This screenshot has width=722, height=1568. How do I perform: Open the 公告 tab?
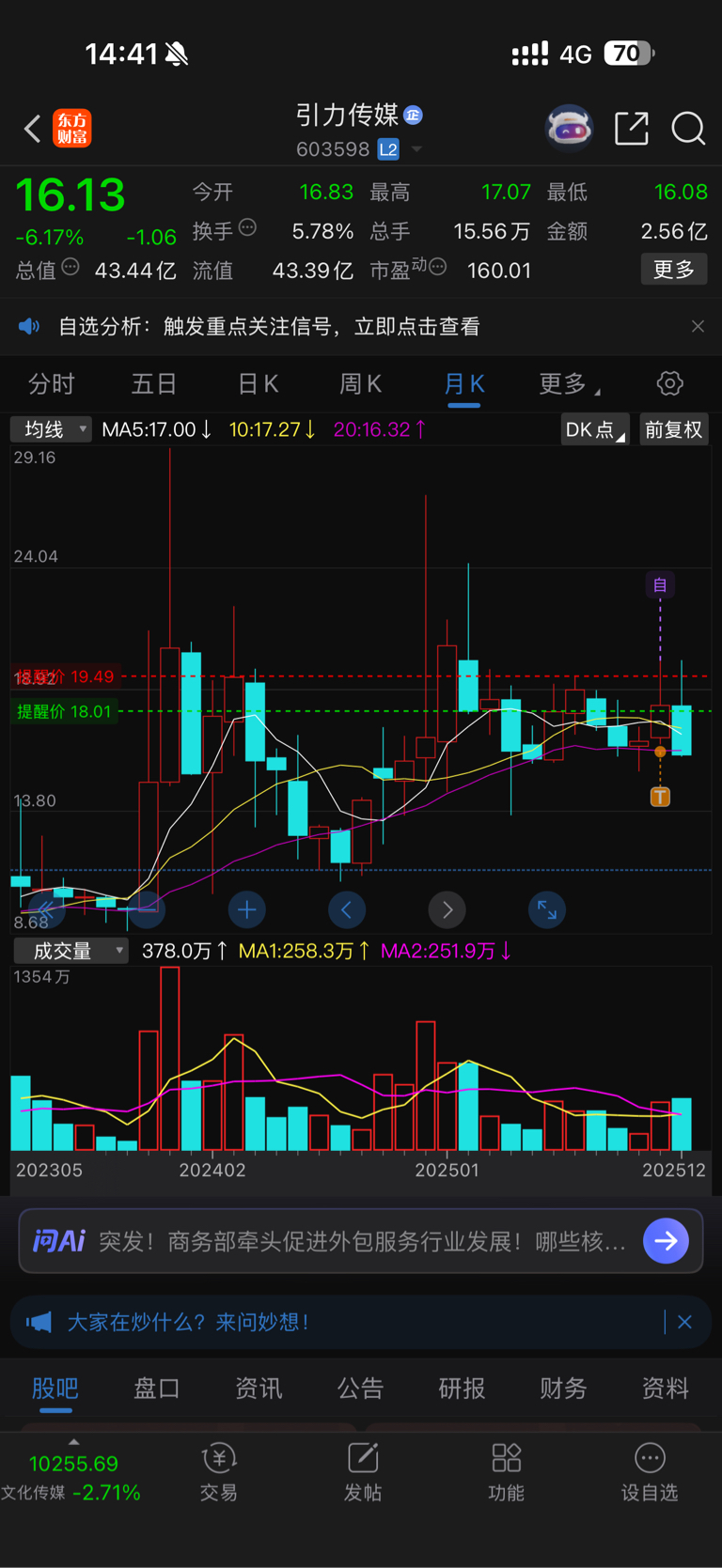point(360,1389)
